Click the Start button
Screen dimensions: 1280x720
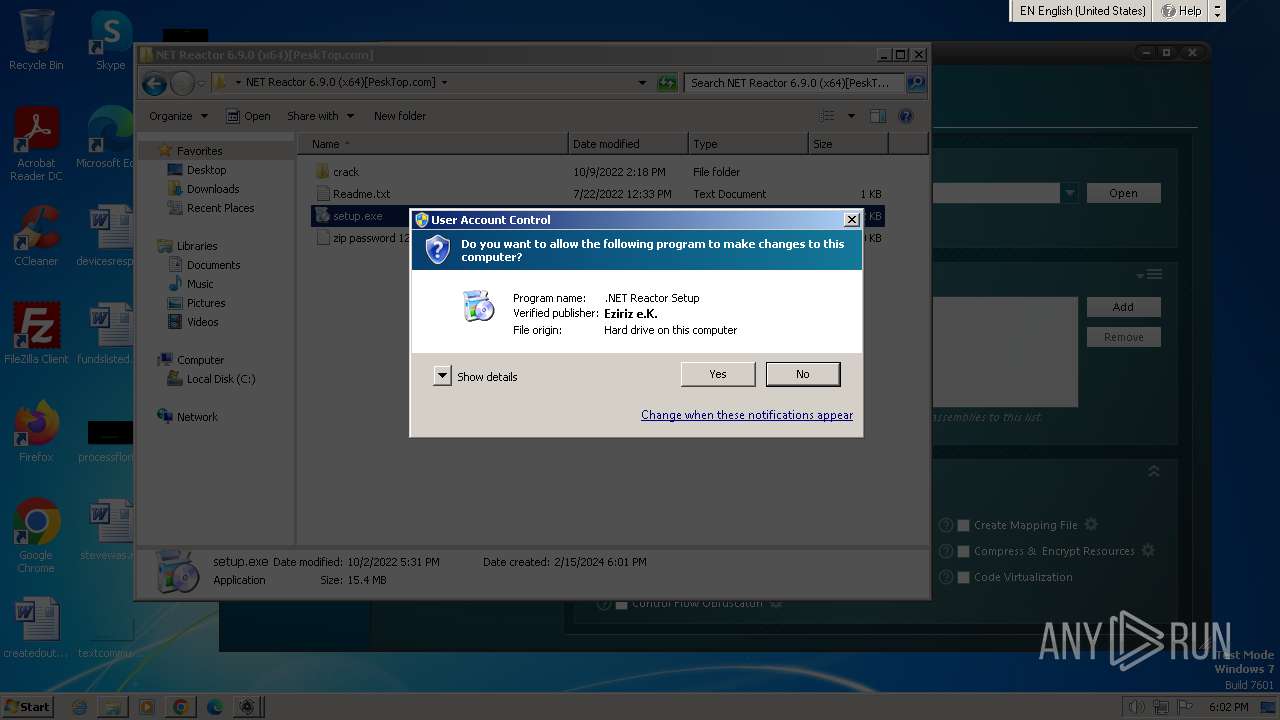click(27, 706)
